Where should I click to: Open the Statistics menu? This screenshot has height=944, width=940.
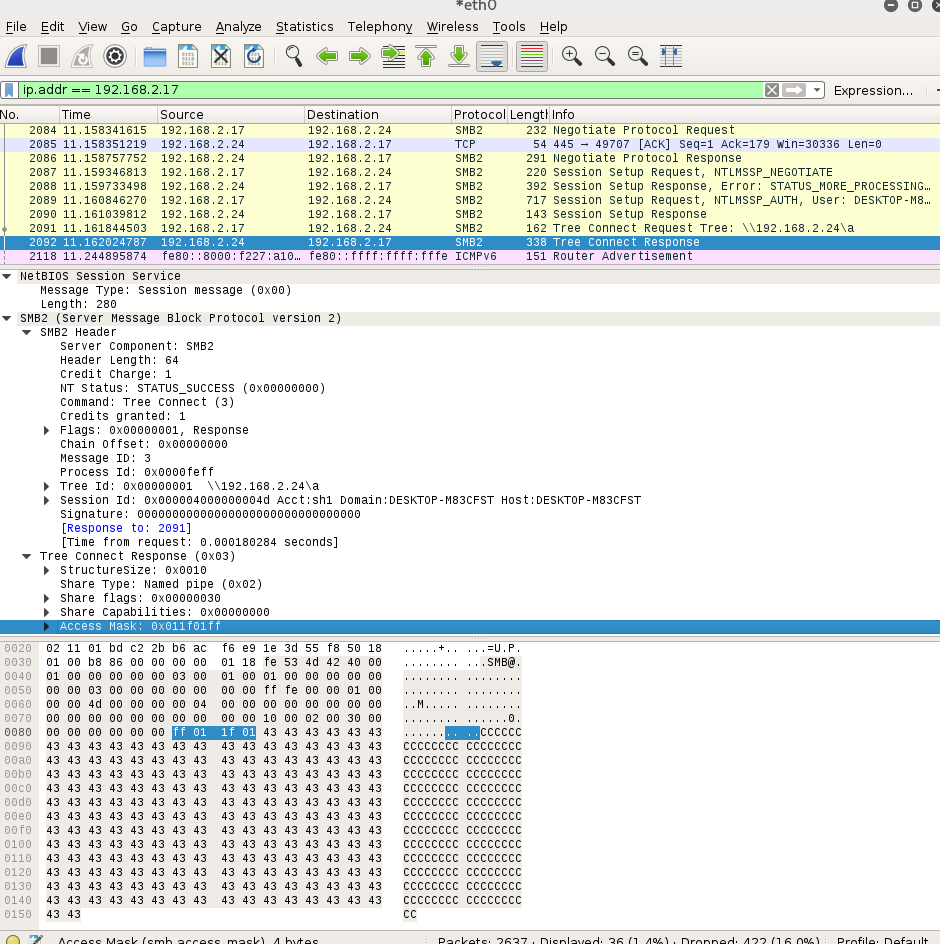click(x=304, y=27)
